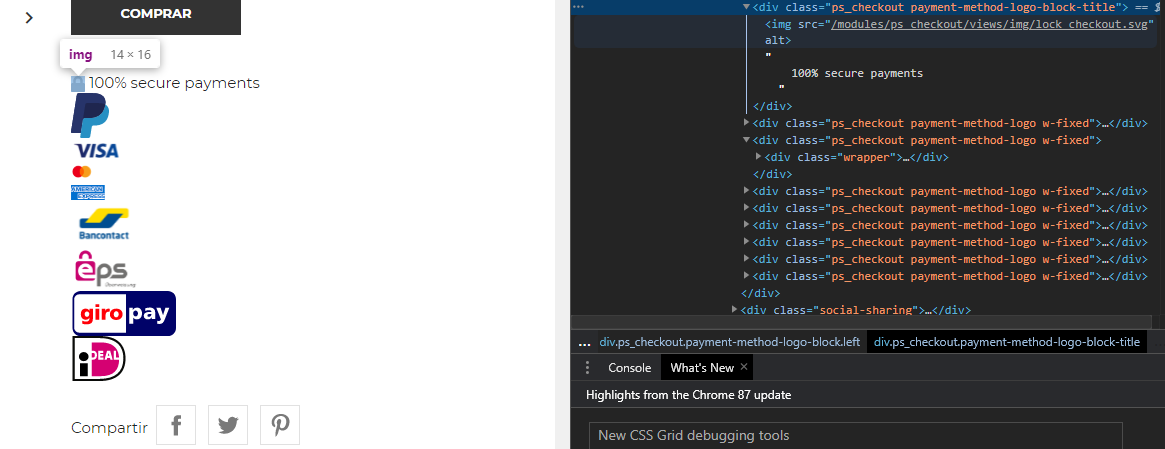
Task: Open the DevTools drawer kebab menu
Action: point(587,367)
